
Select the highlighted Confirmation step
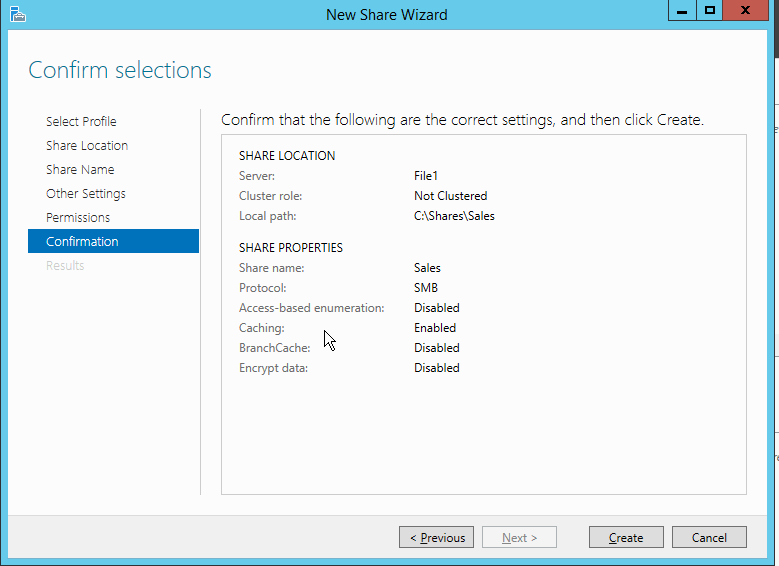pos(82,241)
